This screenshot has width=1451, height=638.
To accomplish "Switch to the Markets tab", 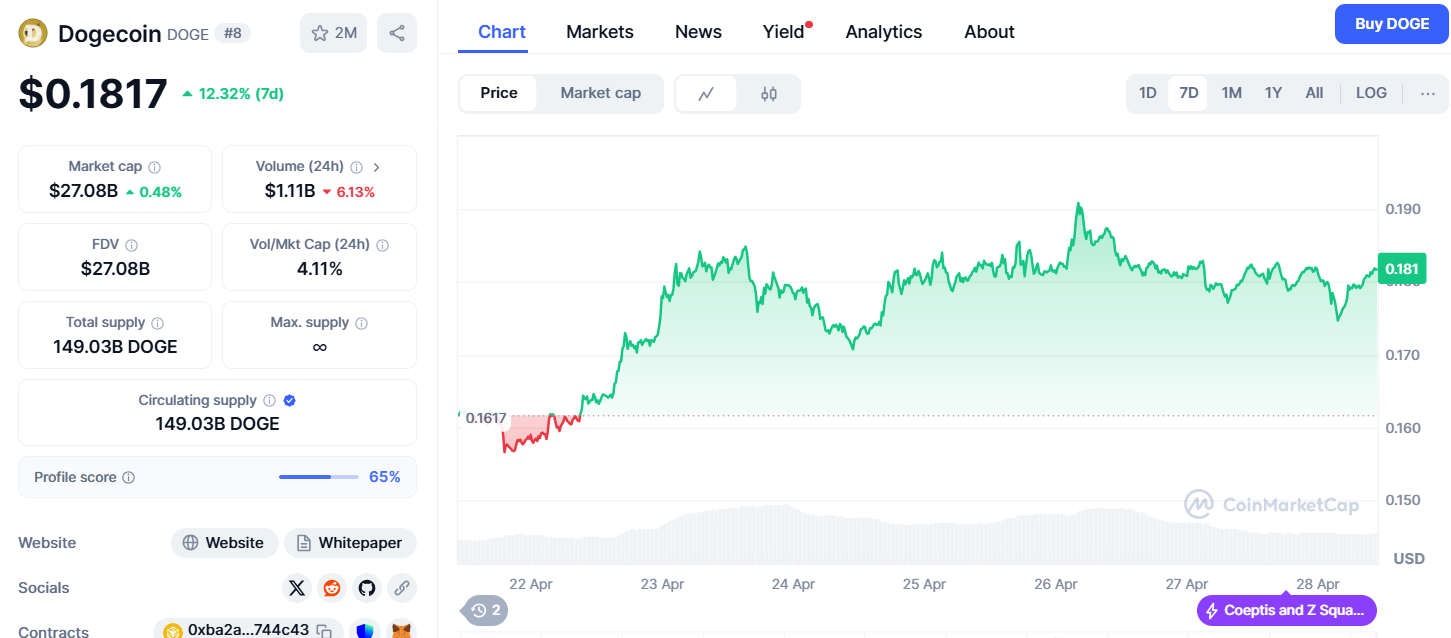I will pos(600,32).
